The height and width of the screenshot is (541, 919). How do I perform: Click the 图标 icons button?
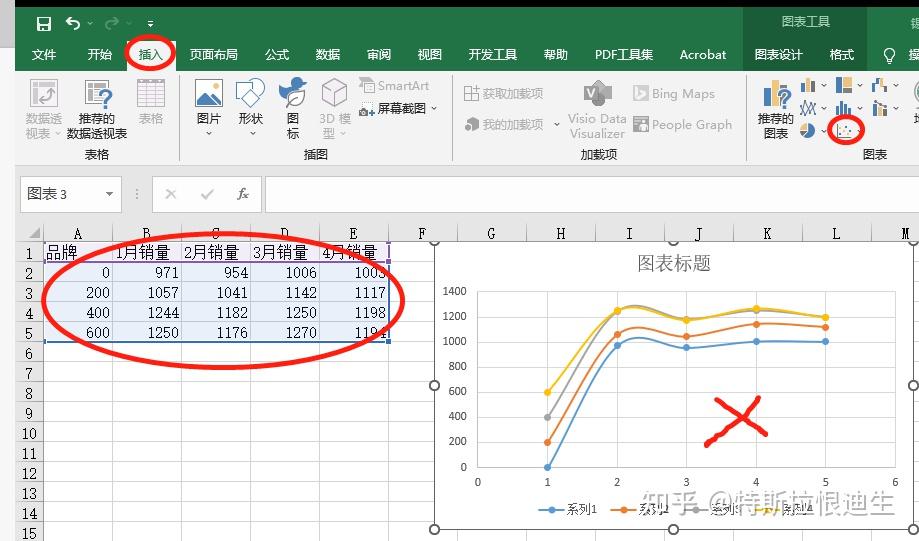click(x=292, y=108)
